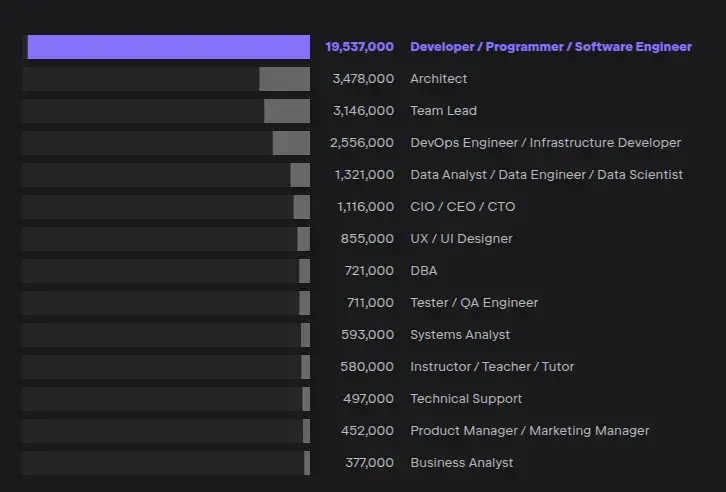Image resolution: width=726 pixels, height=492 pixels.
Task: Select the DBA label
Action: (x=423, y=271)
